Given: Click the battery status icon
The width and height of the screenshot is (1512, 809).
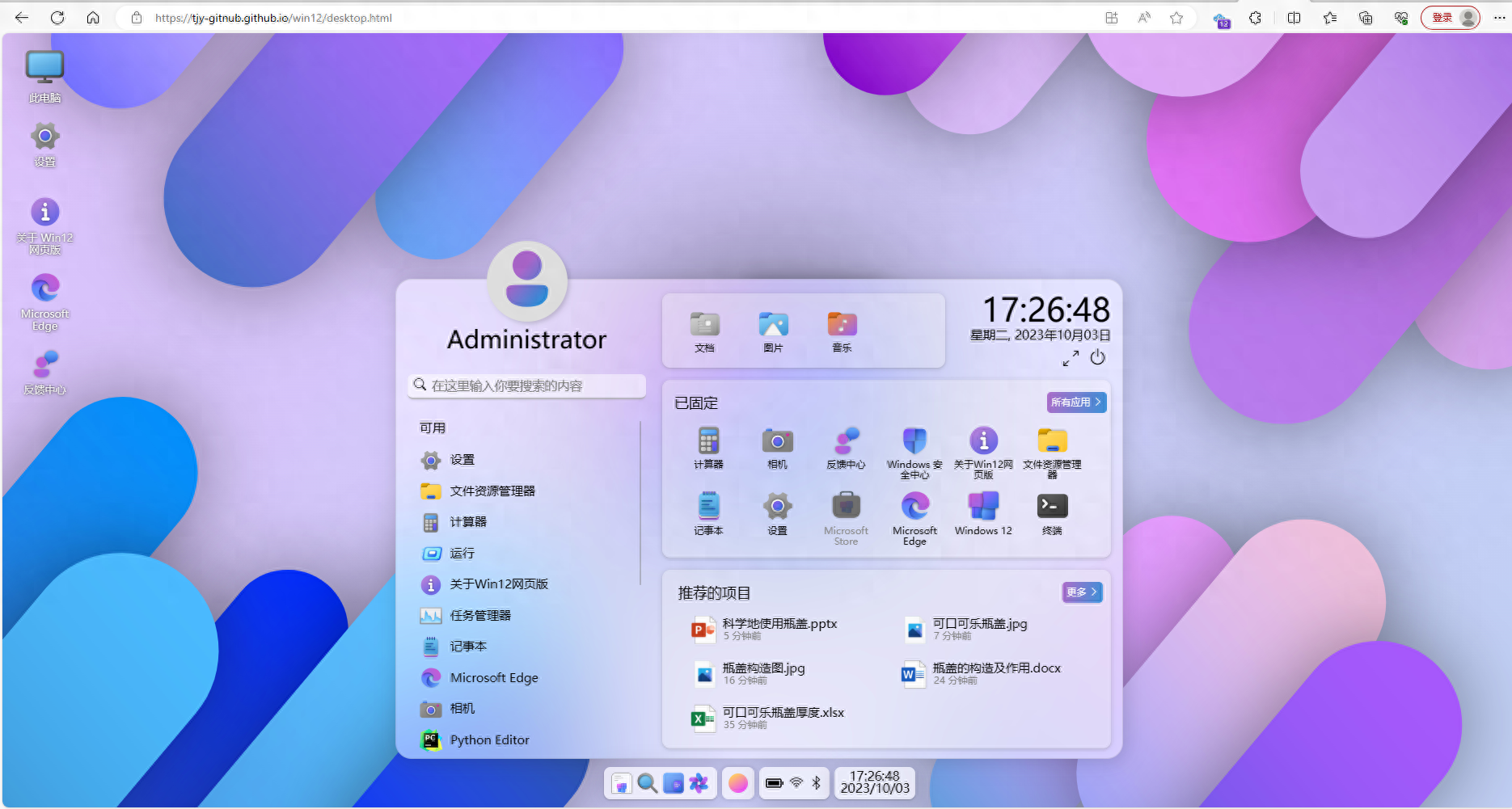Looking at the screenshot, I should 774,783.
